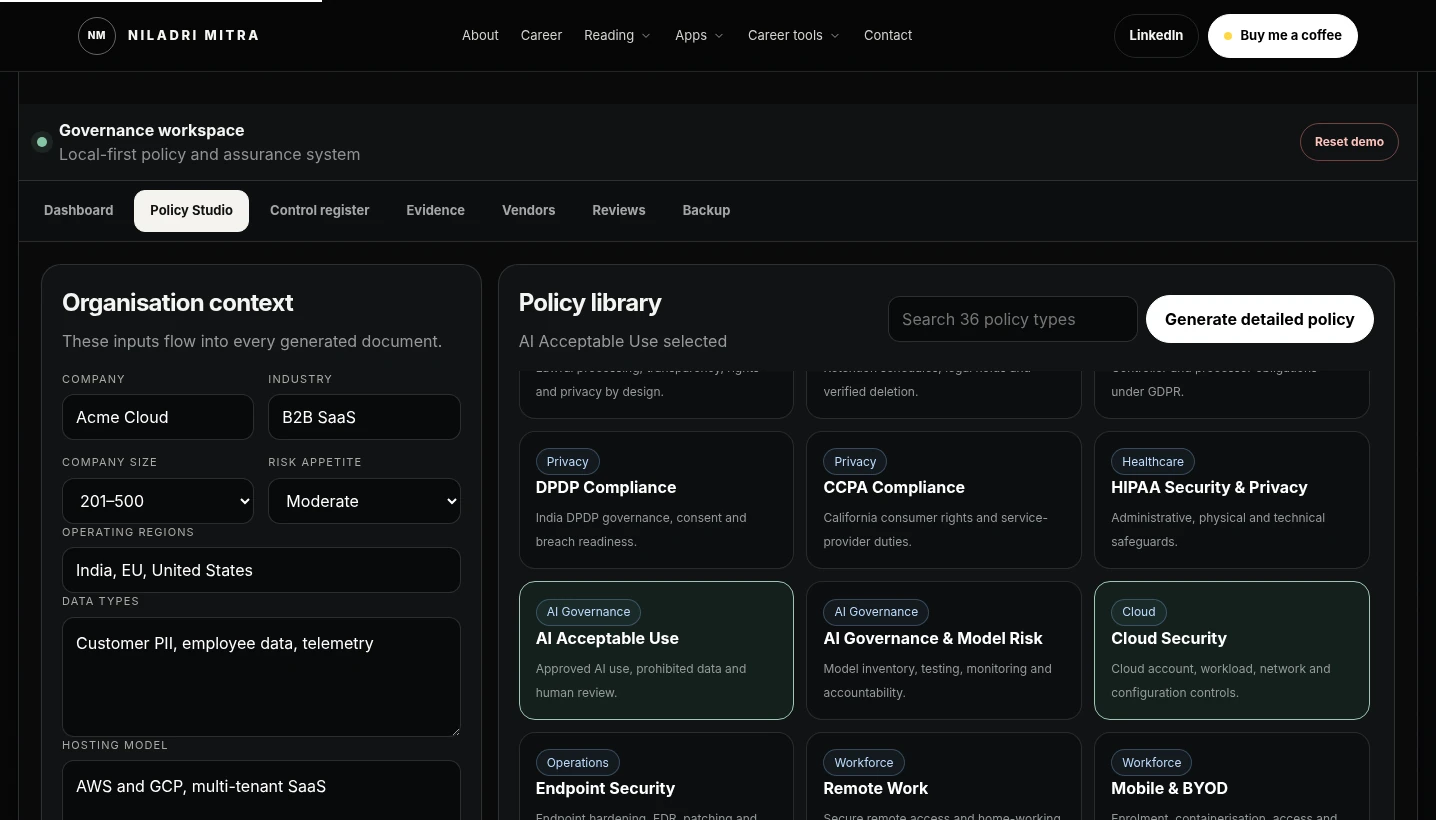Image resolution: width=1436 pixels, height=820 pixels.
Task: Choose the Remote Work policy card
Action: point(944,776)
